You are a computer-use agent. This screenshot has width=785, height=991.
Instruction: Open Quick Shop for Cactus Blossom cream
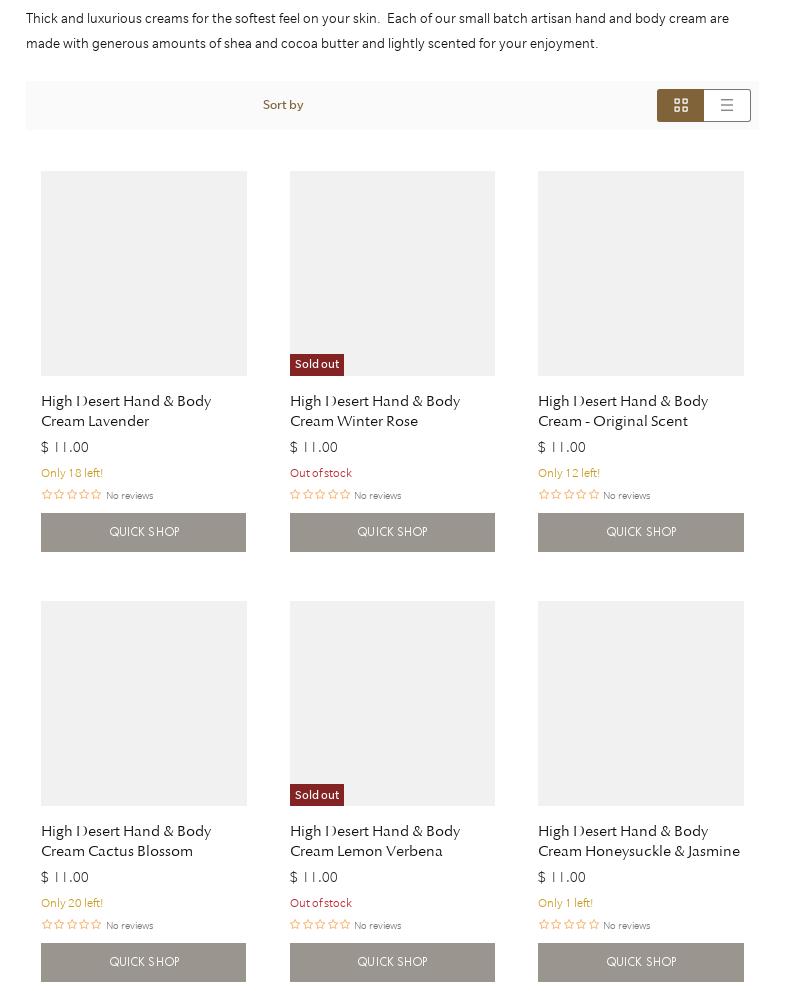(143, 962)
